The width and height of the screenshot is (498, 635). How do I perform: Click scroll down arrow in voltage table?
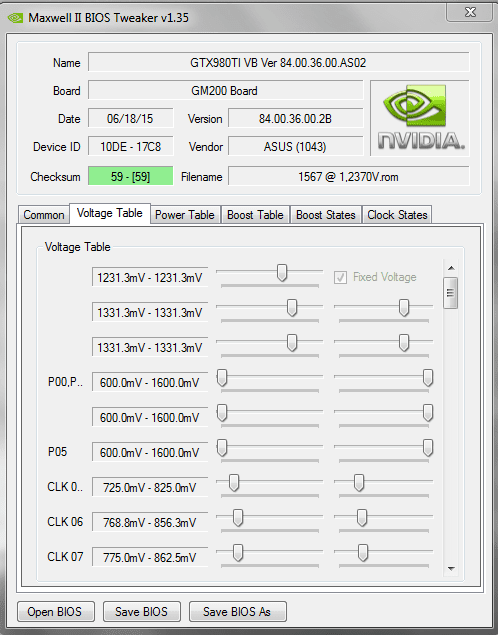[451, 569]
